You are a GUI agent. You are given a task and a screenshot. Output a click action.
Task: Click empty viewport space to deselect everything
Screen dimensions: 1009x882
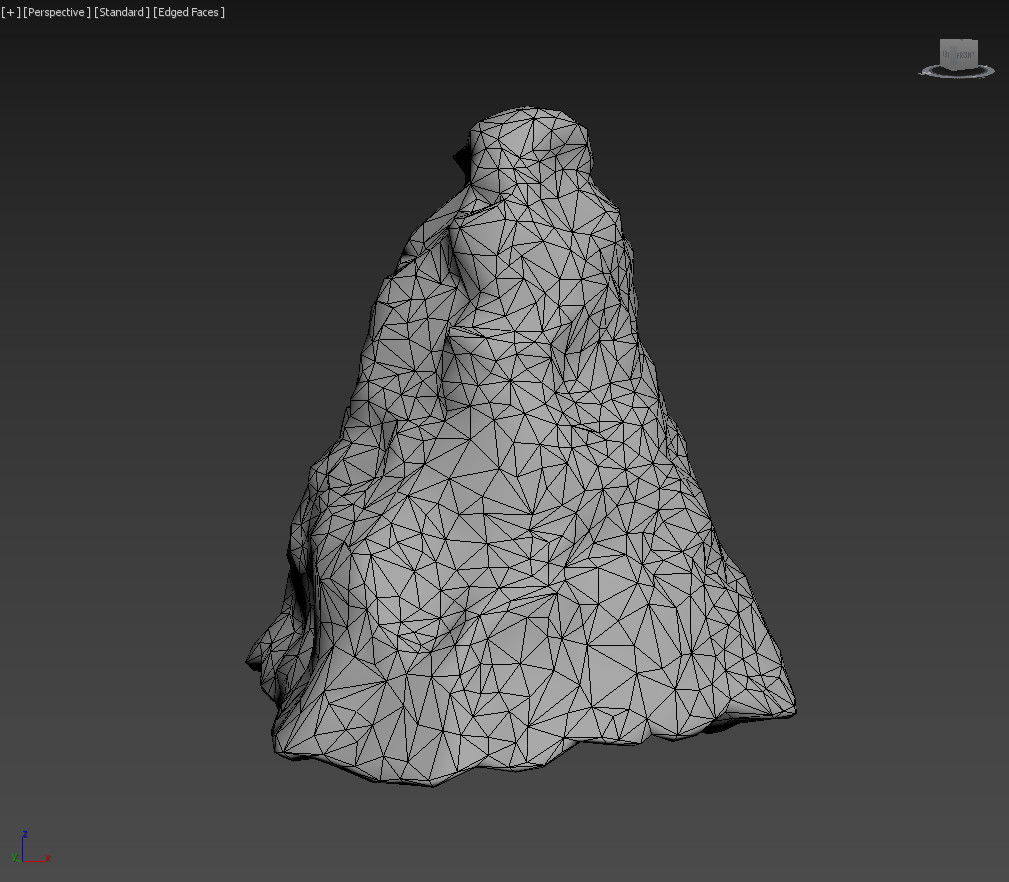(150, 400)
